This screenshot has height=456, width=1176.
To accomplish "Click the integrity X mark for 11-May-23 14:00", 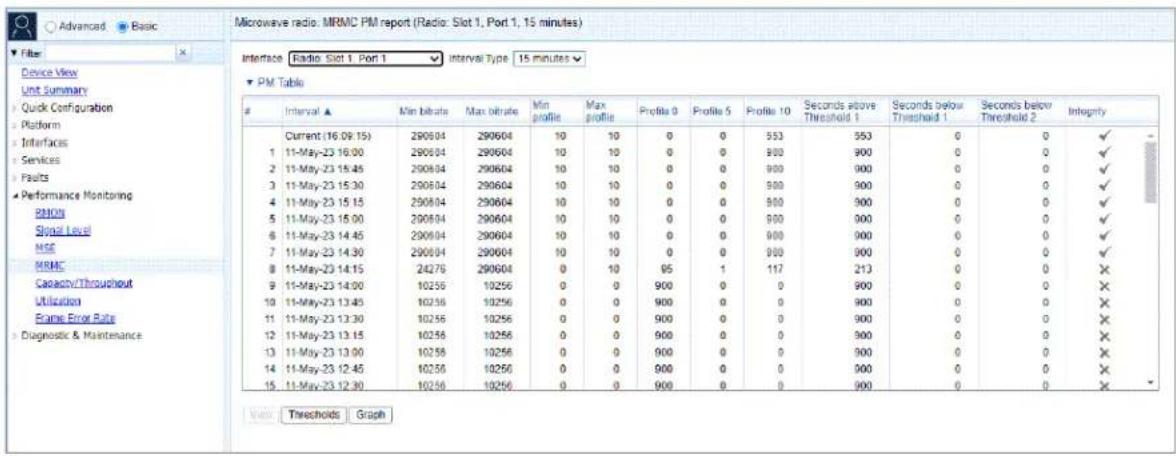I will coord(1103,286).
